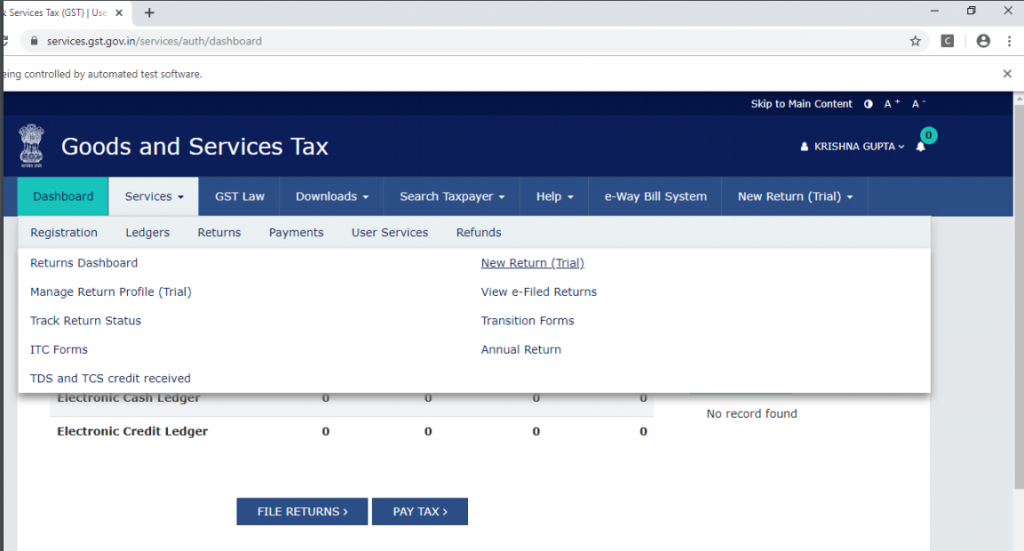Select the Refunds submenu
The image size is (1024, 551).
(479, 232)
